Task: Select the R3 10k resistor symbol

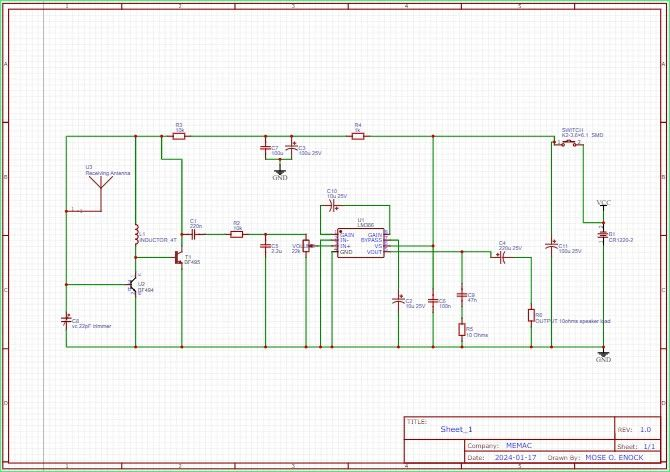Action: (179, 136)
